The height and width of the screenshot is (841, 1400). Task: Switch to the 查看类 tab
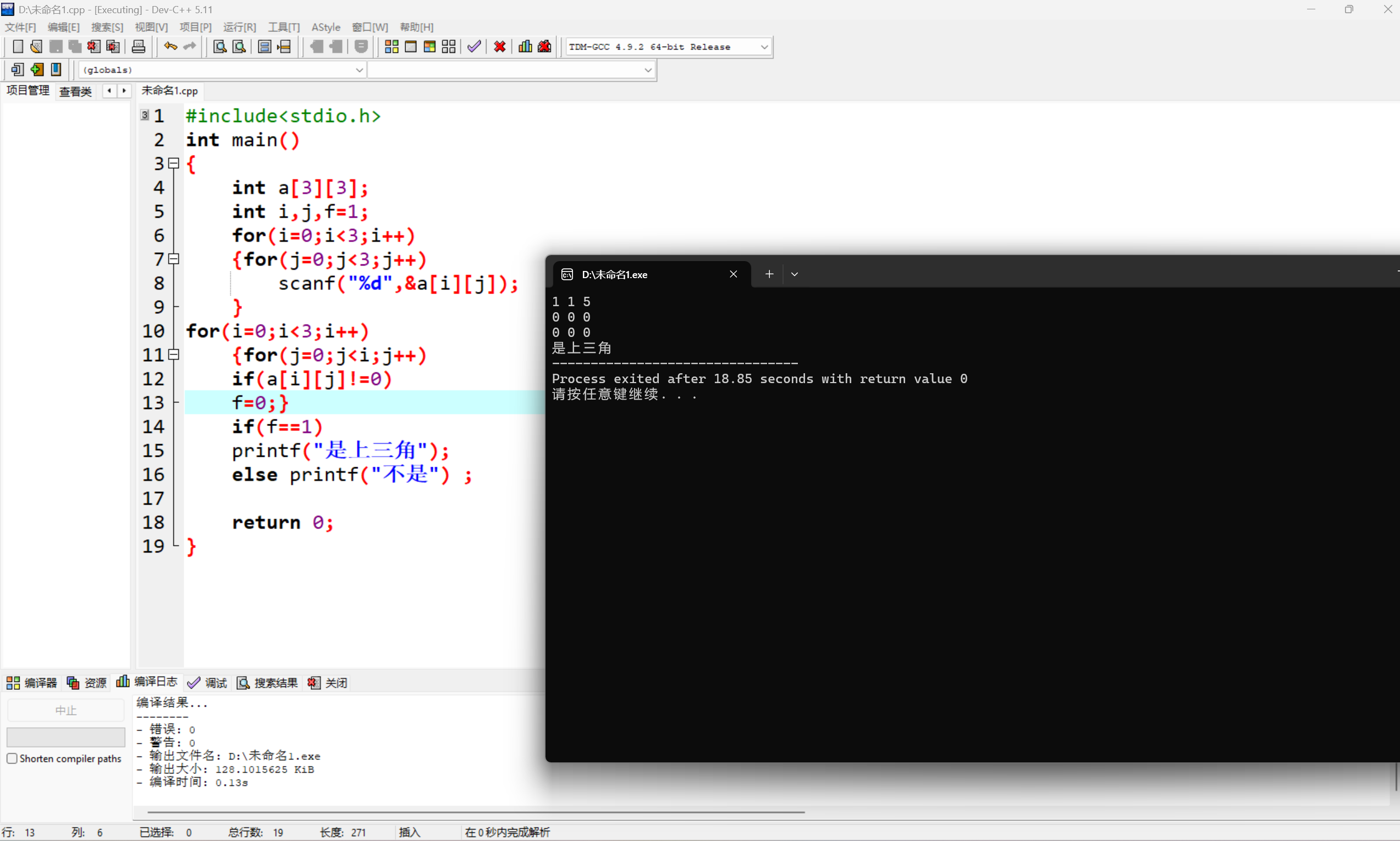click(x=75, y=91)
